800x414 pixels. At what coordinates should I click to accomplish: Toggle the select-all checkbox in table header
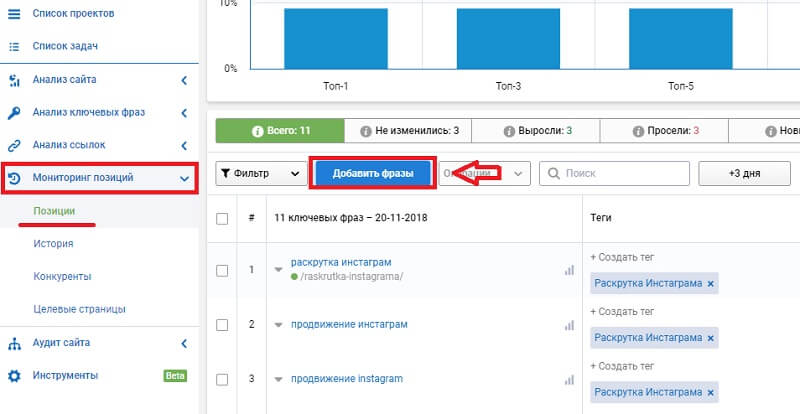[222, 218]
